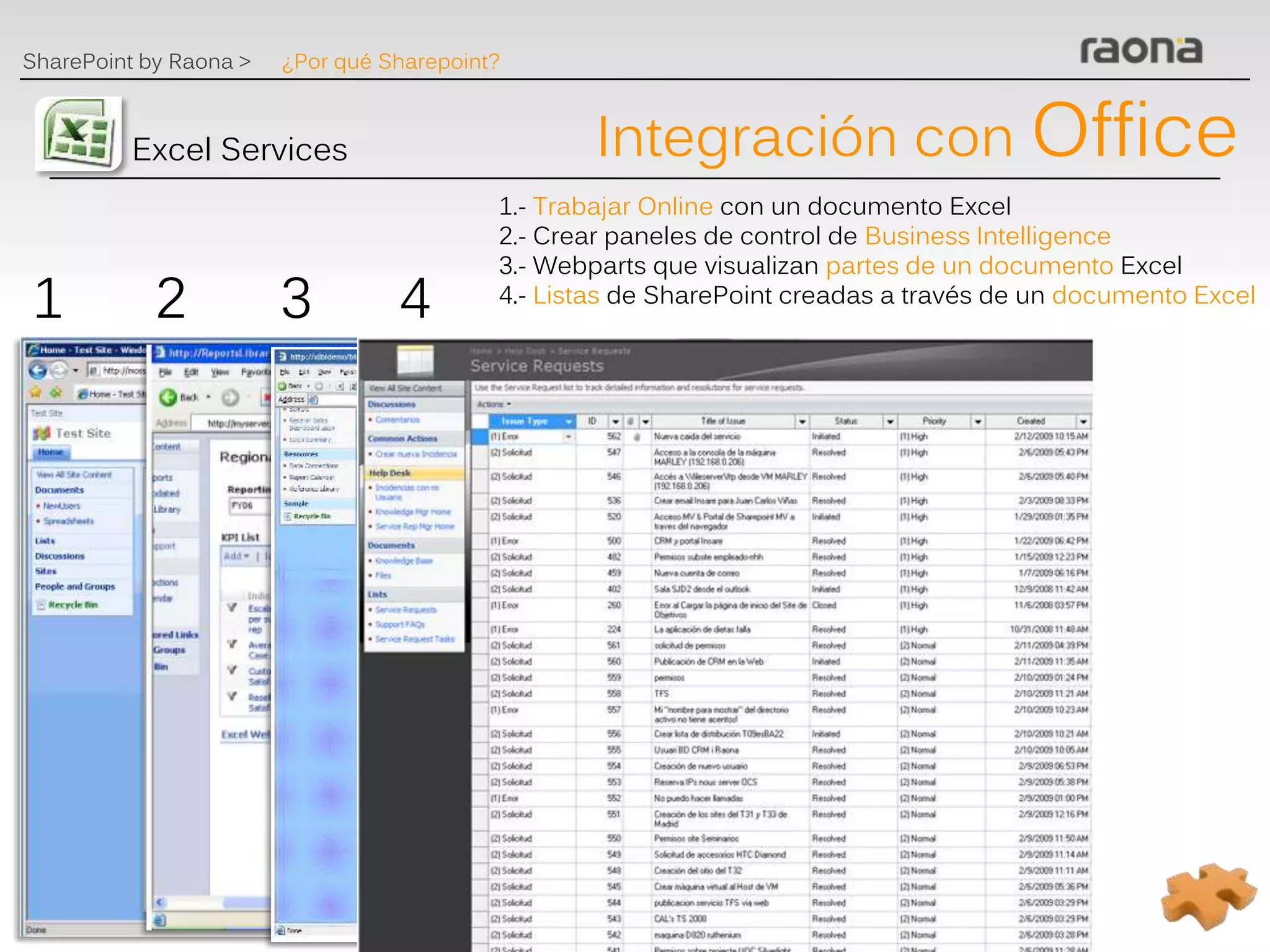Screen dimensions: 1270x952
Task: Click the blue Back arrow in Test Site window
Action: tap(38, 371)
